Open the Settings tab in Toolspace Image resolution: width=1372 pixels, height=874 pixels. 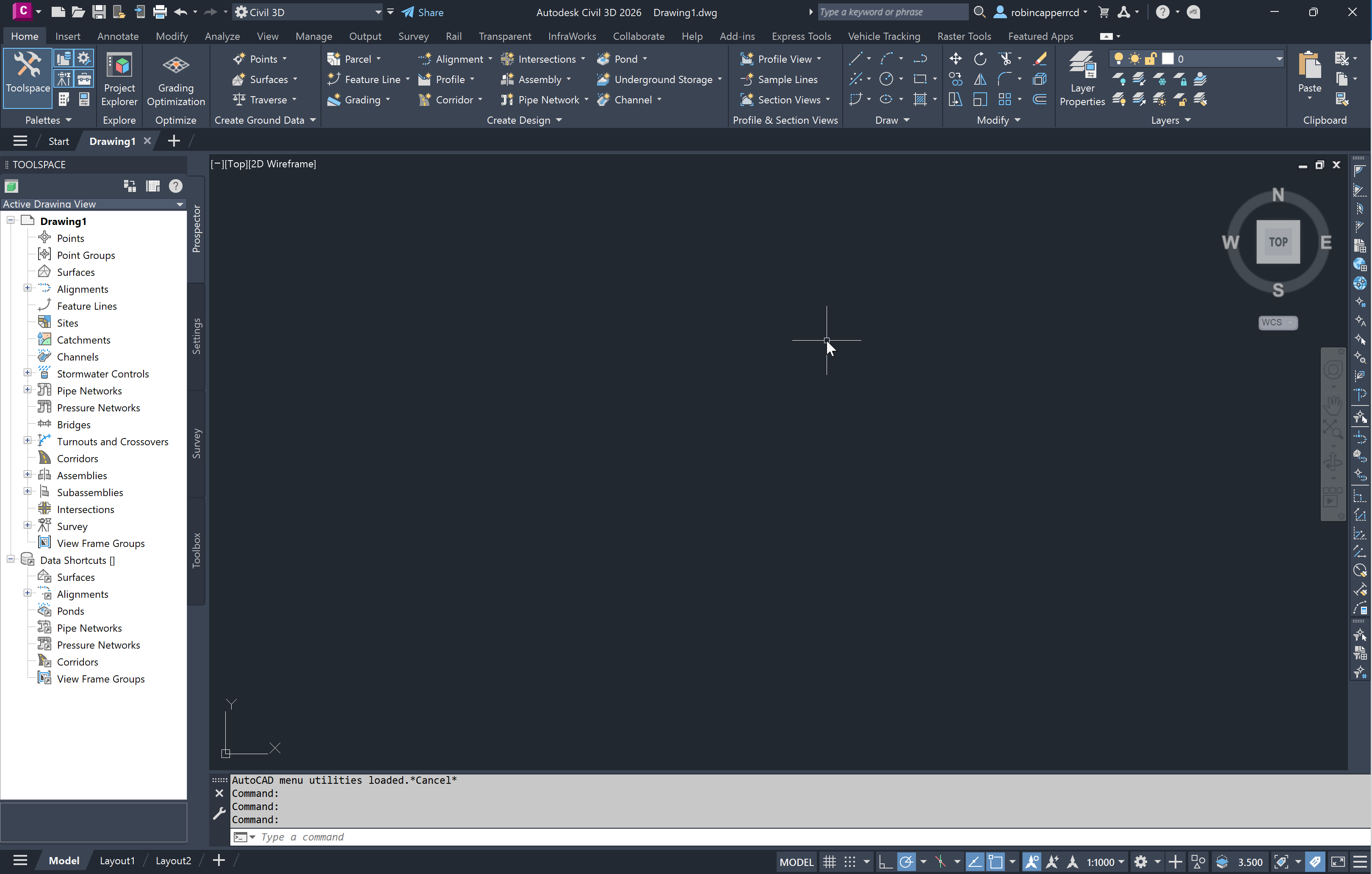click(x=196, y=336)
